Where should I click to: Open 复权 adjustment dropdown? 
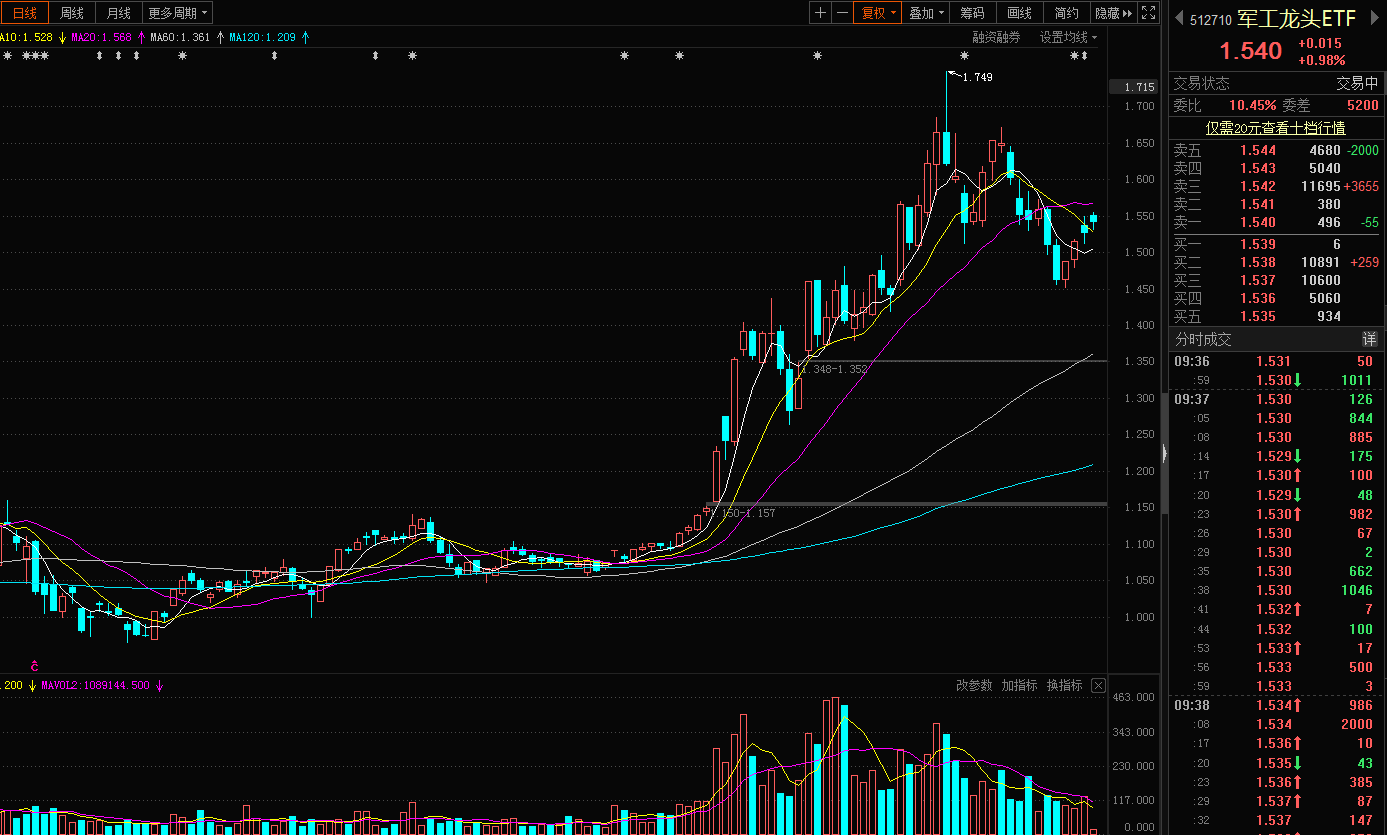pyautogui.click(x=880, y=13)
